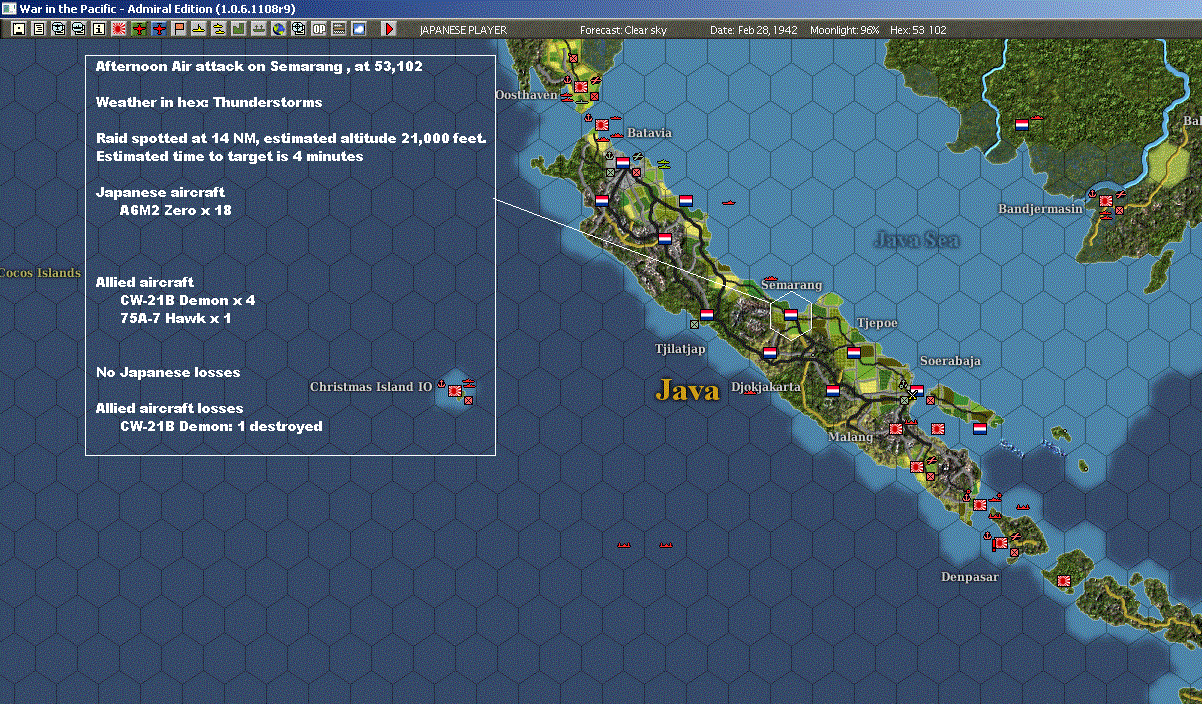The height and width of the screenshot is (704, 1202).
Task: Click the dark striped bars toolbar icon
Action: point(339,29)
